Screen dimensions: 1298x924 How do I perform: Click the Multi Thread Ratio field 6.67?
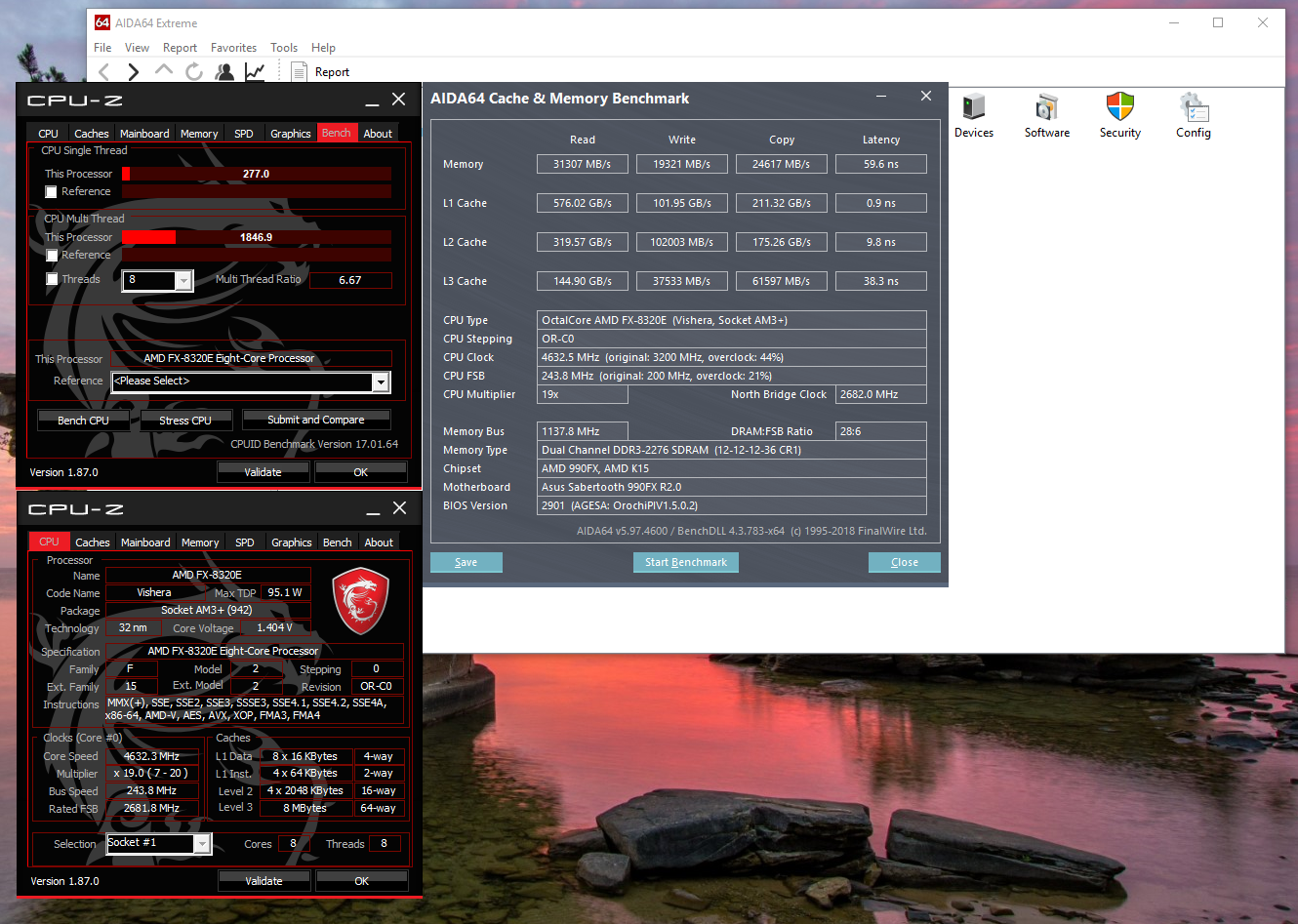(350, 280)
